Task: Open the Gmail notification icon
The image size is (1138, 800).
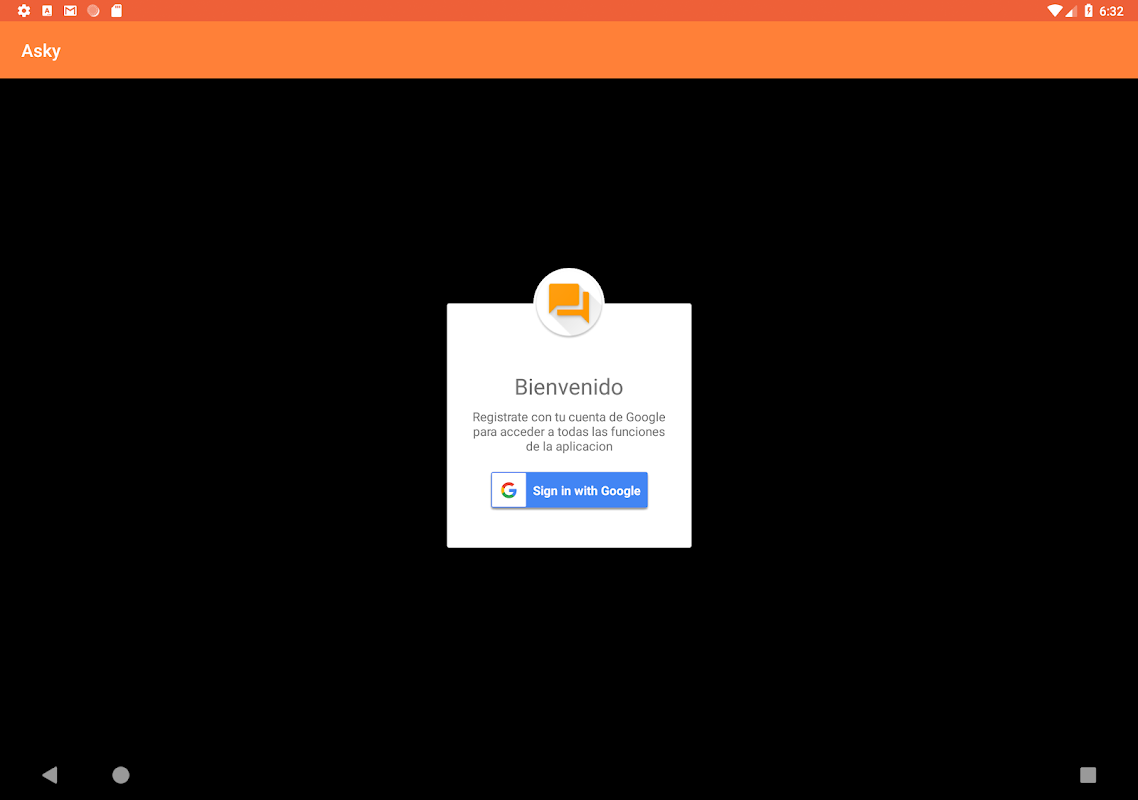Action: pyautogui.click(x=70, y=10)
